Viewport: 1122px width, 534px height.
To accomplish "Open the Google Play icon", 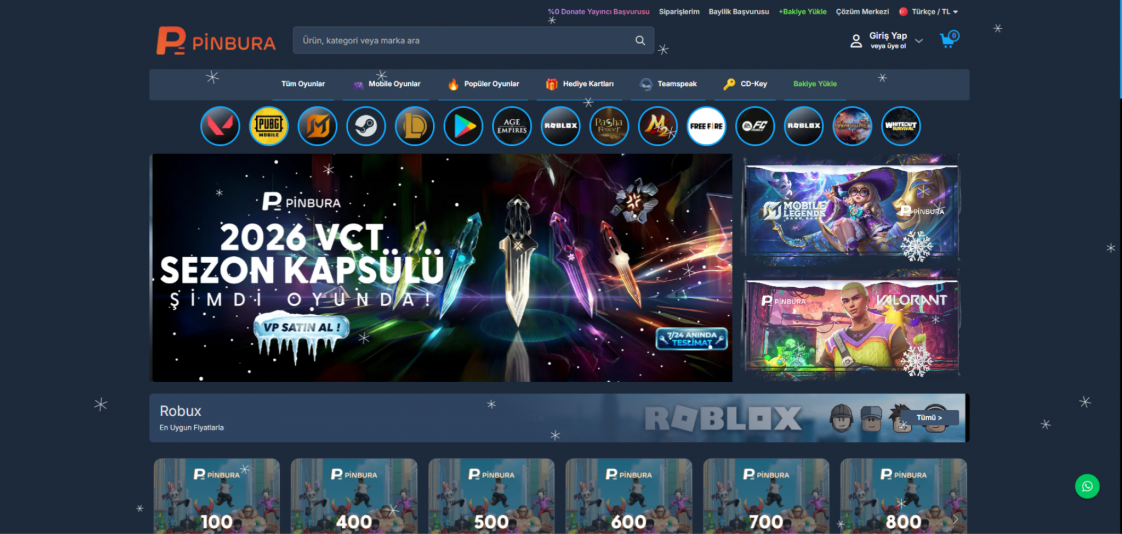I will coord(463,126).
